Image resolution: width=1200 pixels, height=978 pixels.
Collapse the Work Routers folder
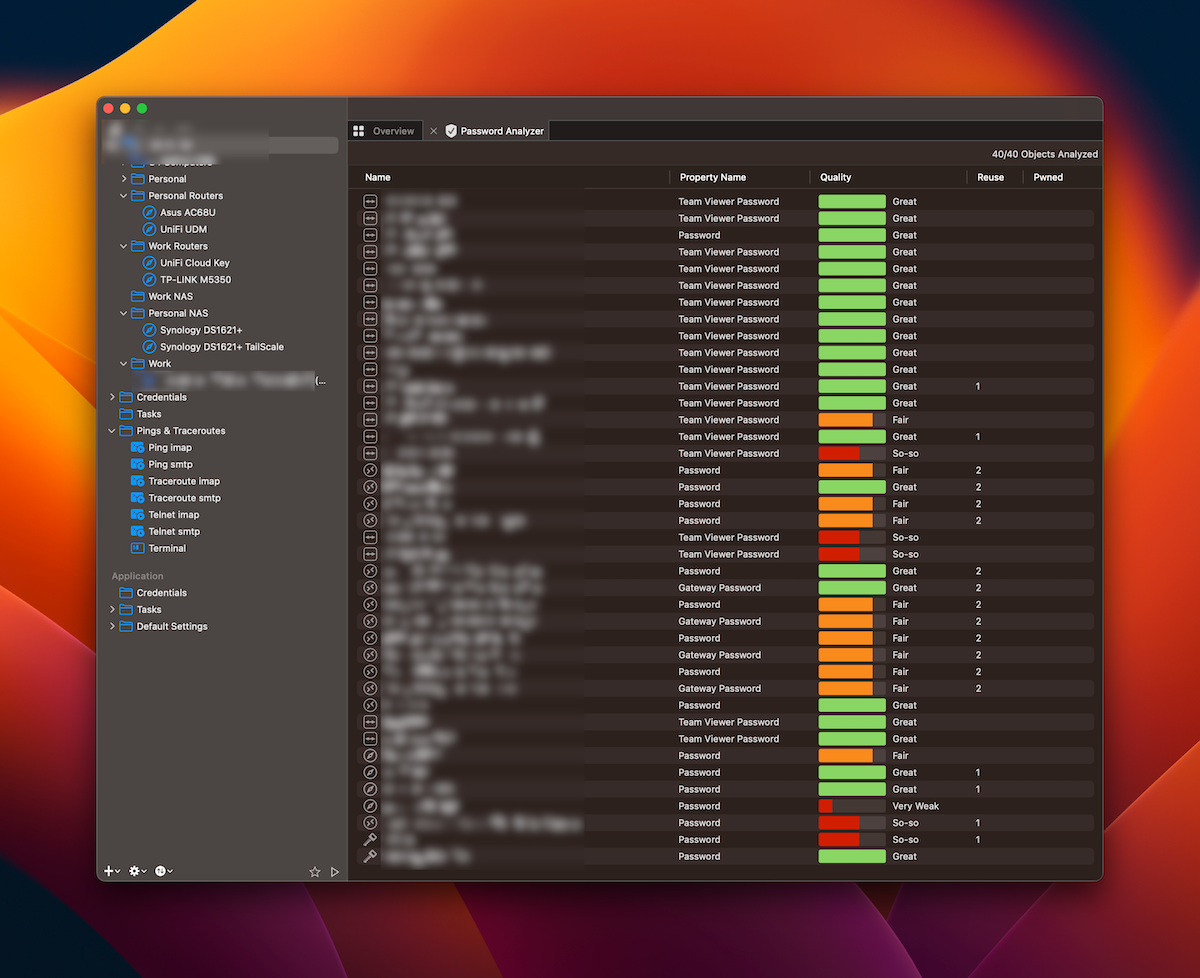[x=124, y=246]
